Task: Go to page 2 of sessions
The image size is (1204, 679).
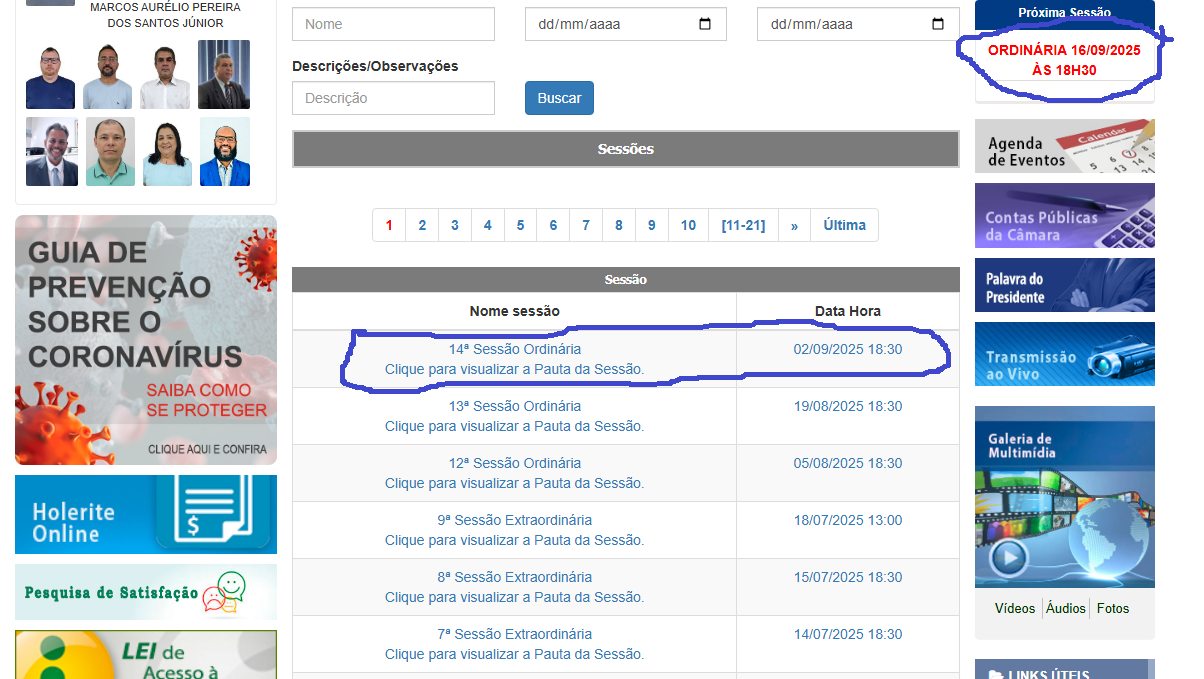Action: (422, 225)
